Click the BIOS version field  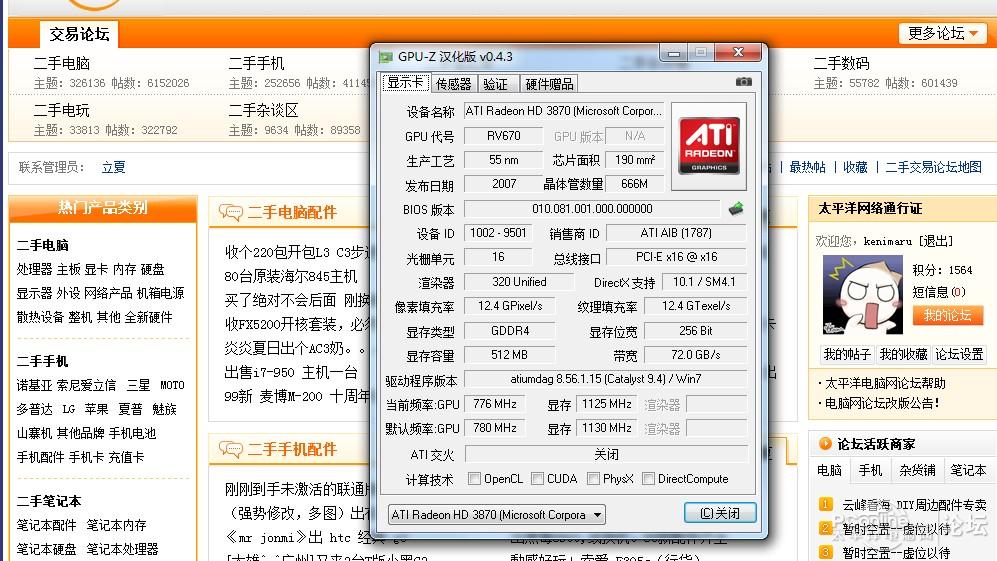[x=592, y=209]
